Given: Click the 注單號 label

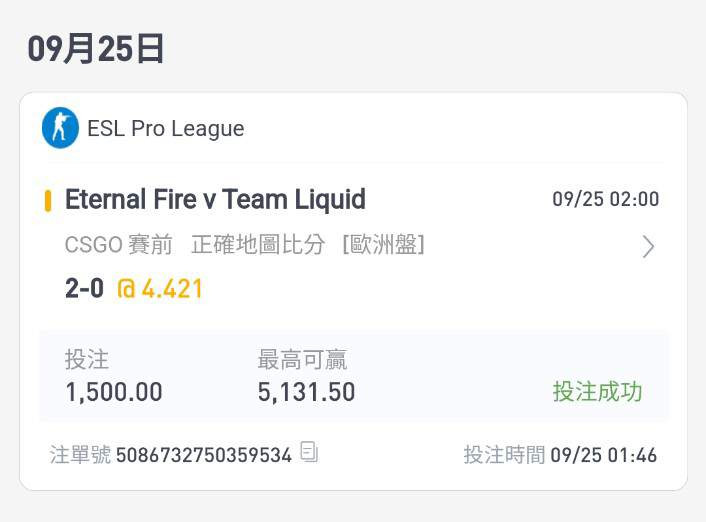Looking at the screenshot, I should (x=80, y=455).
